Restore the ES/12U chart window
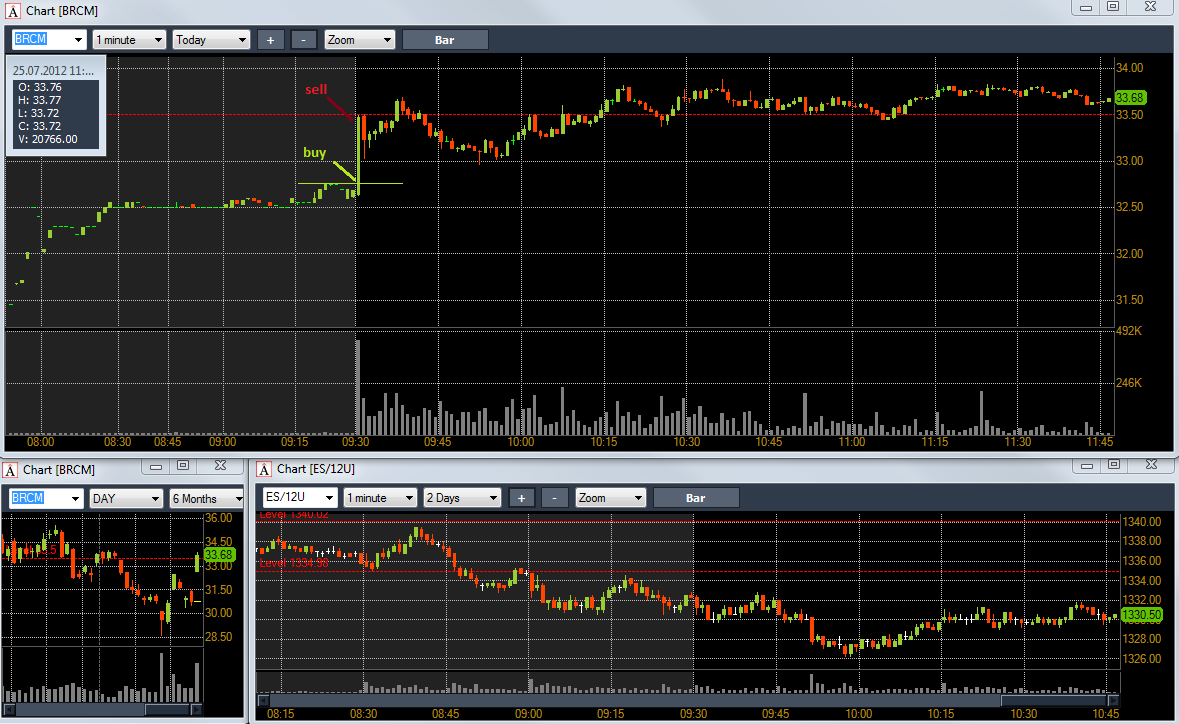 (1114, 465)
